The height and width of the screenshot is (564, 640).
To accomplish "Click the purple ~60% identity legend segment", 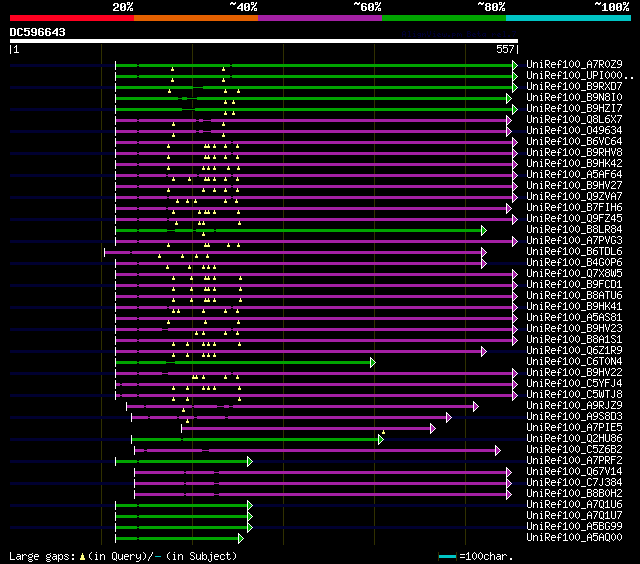I will [320, 18].
